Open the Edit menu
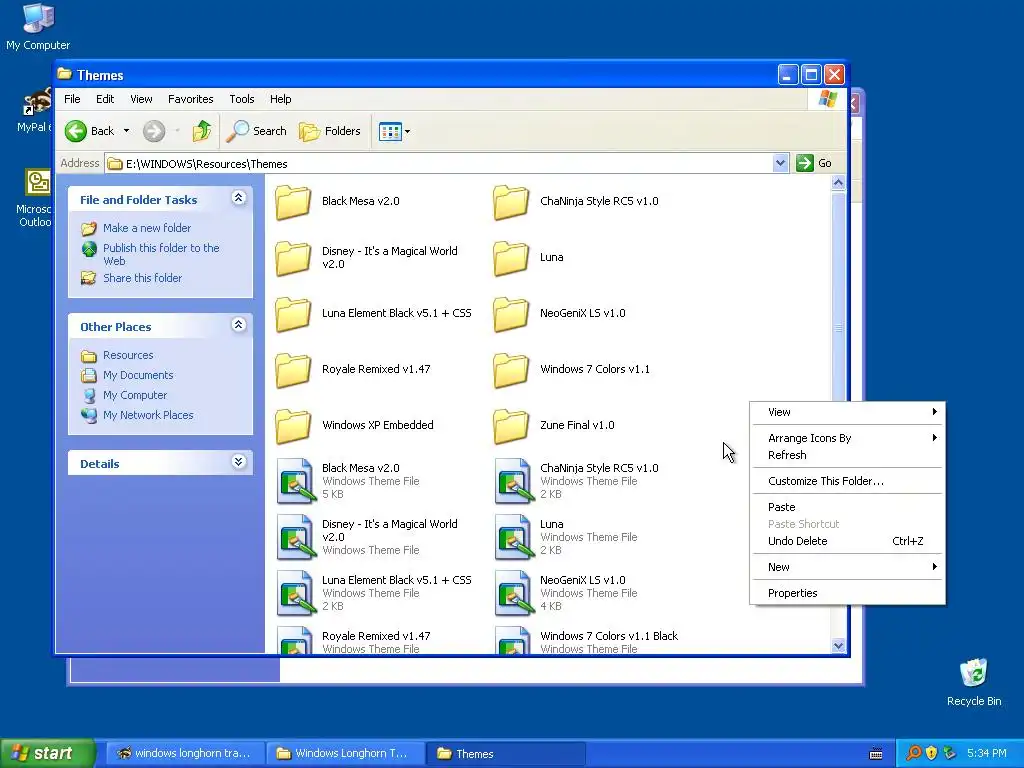Image resolution: width=1024 pixels, height=768 pixels. [105, 99]
